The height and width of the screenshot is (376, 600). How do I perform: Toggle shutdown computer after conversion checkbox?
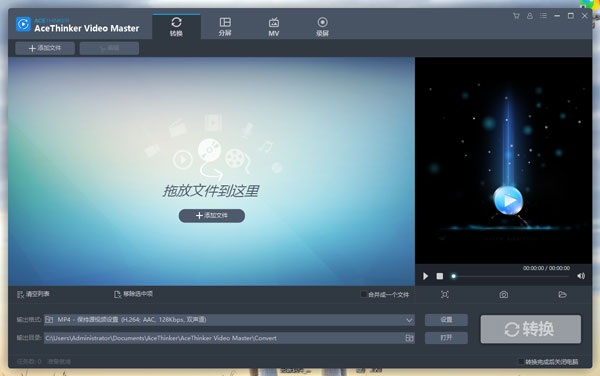(x=521, y=361)
